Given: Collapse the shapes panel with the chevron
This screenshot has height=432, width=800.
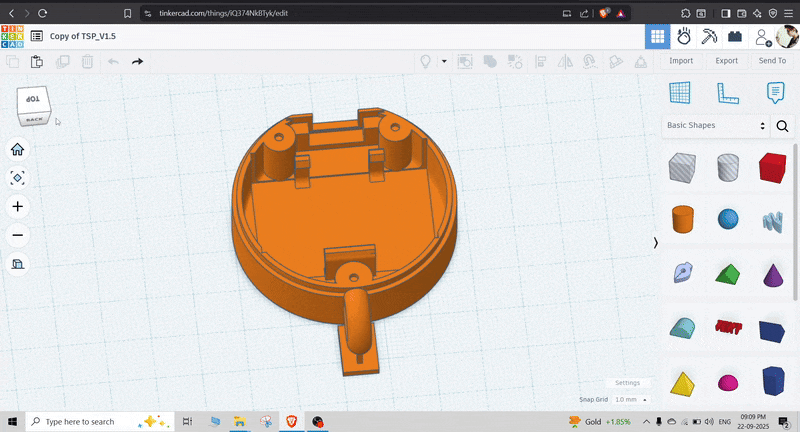Looking at the screenshot, I should pos(655,243).
